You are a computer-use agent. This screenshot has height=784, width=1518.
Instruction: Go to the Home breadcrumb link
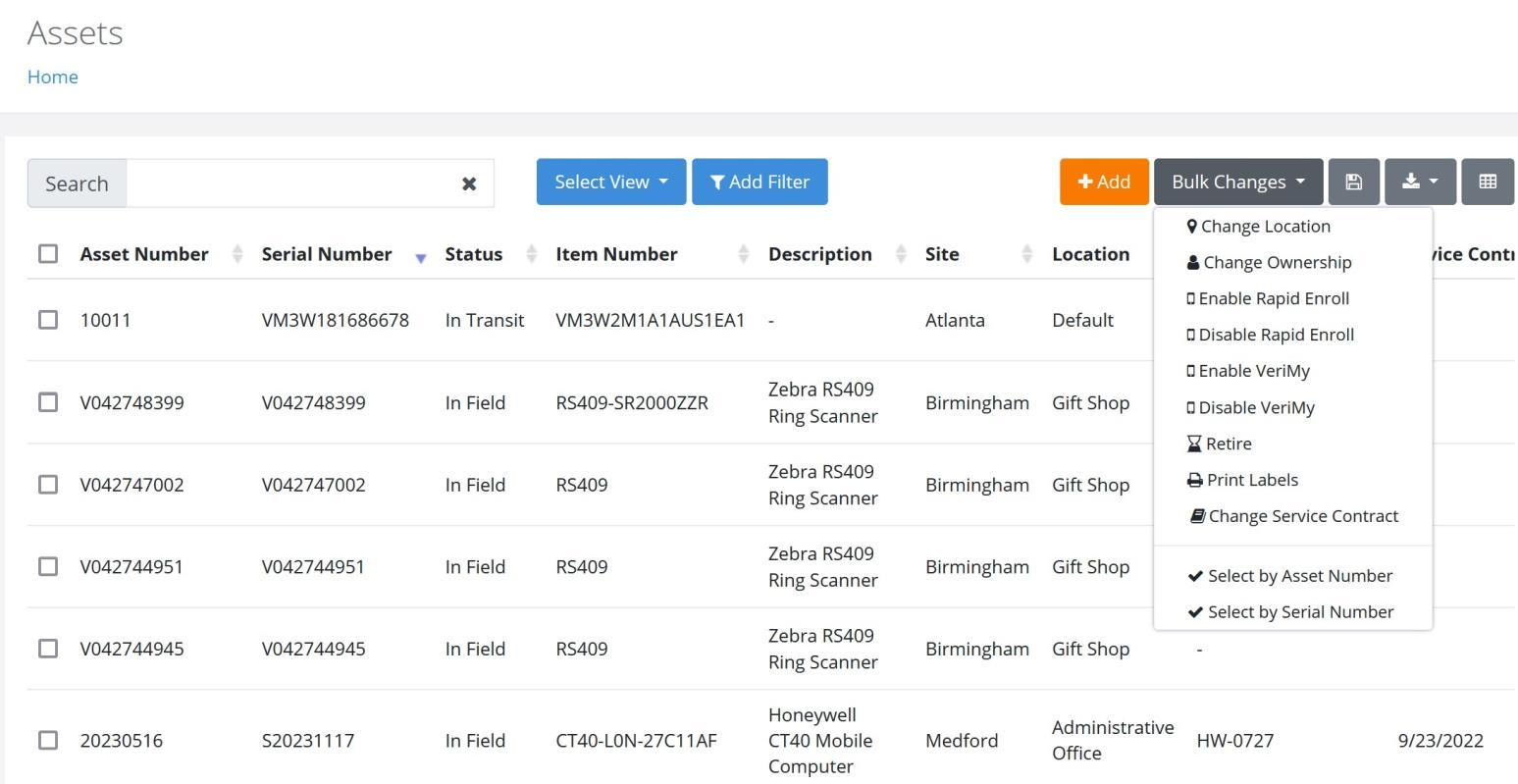(x=53, y=77)
